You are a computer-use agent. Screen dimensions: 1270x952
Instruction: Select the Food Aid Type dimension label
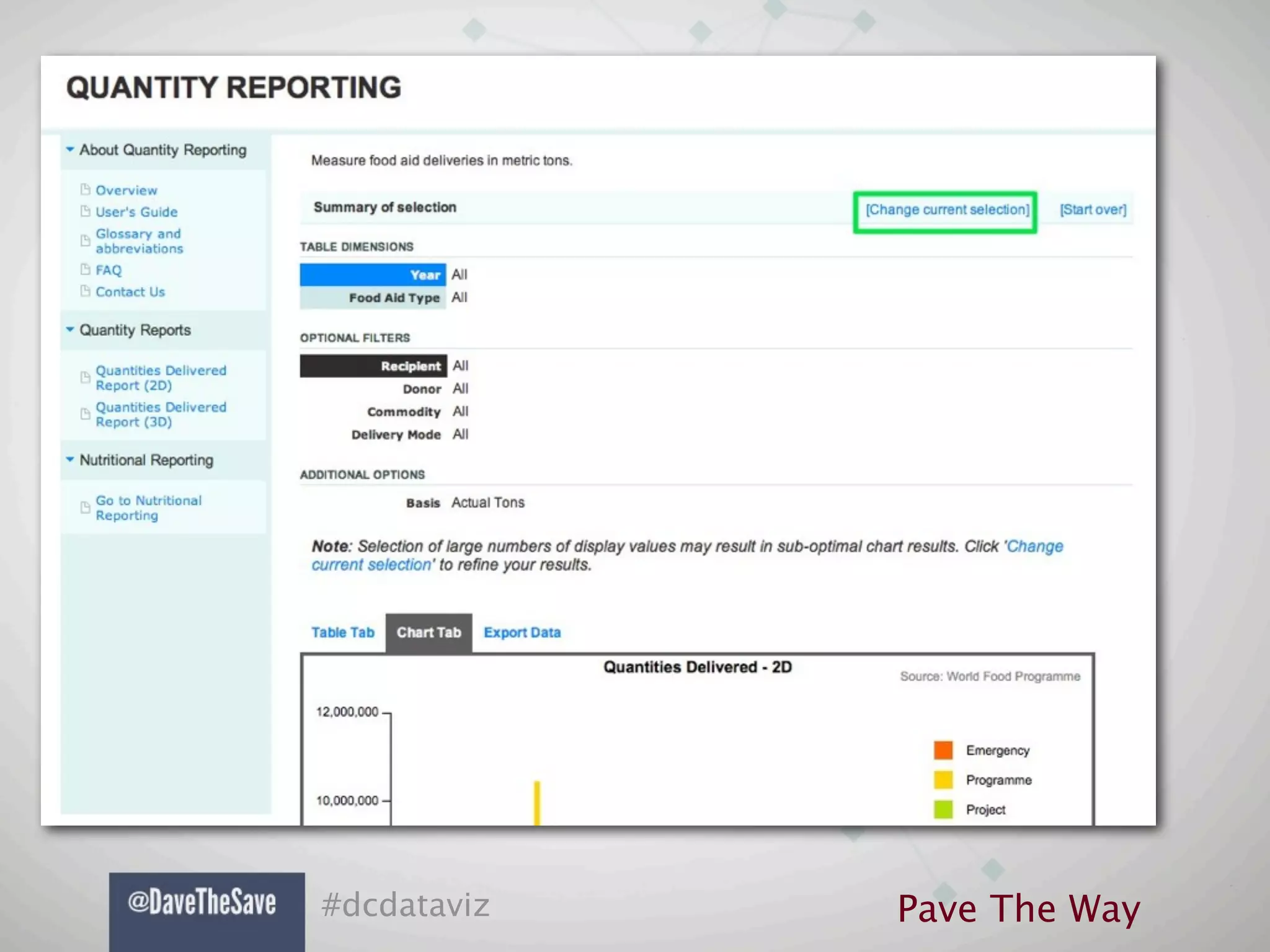click(373, 297)
